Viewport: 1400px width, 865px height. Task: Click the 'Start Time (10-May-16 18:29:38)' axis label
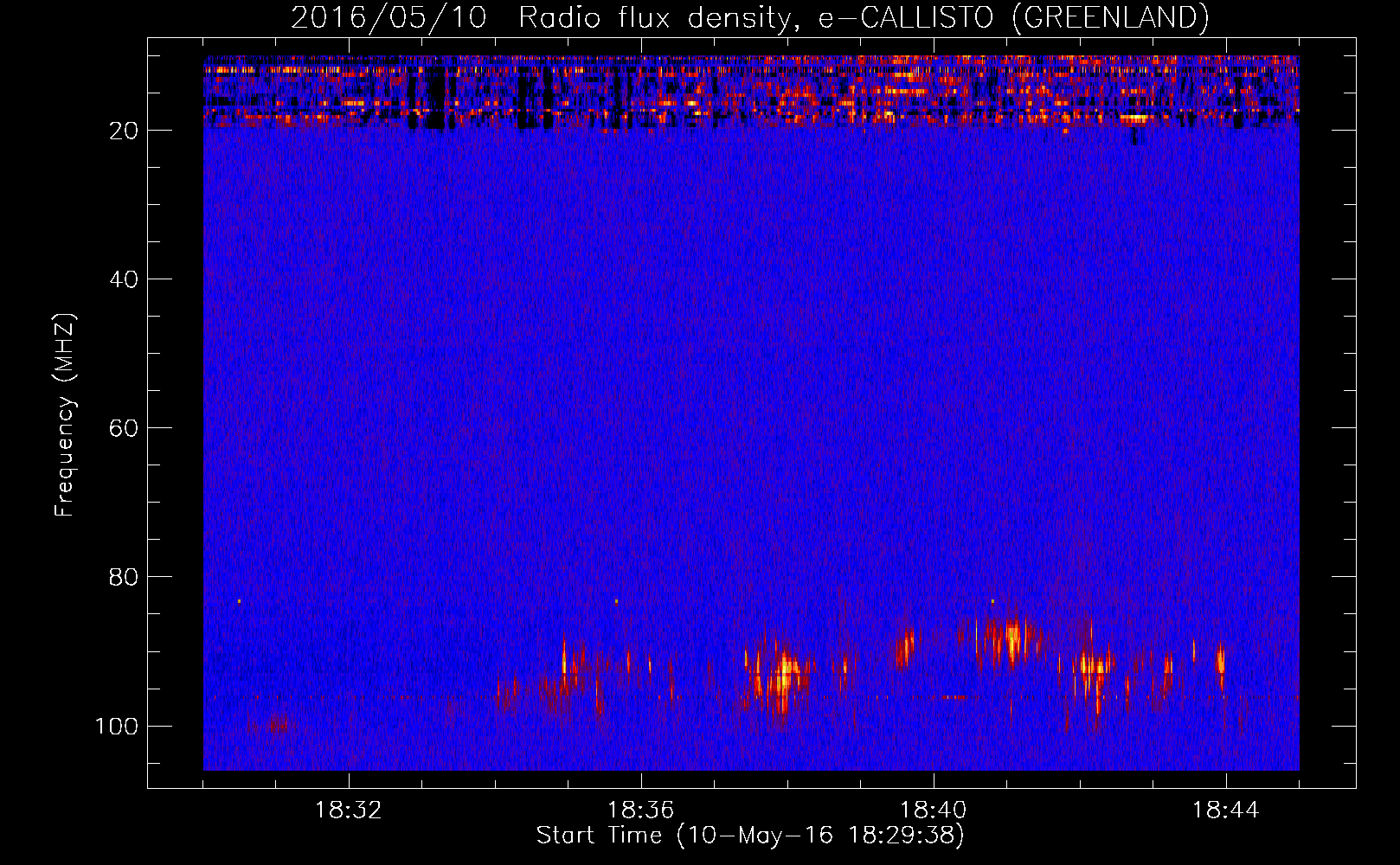750,836
